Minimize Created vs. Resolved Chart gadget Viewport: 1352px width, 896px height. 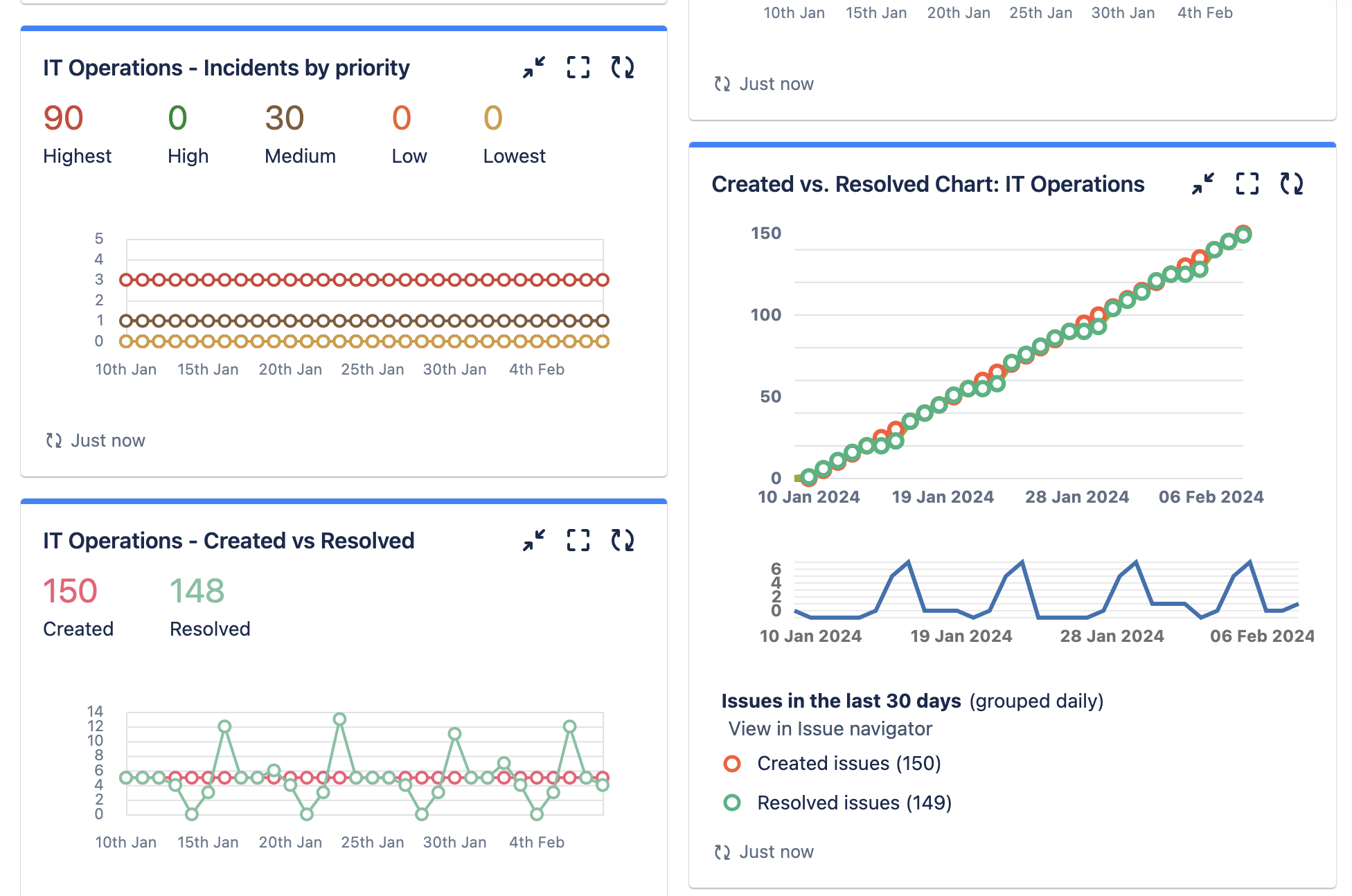[1203, 183]
